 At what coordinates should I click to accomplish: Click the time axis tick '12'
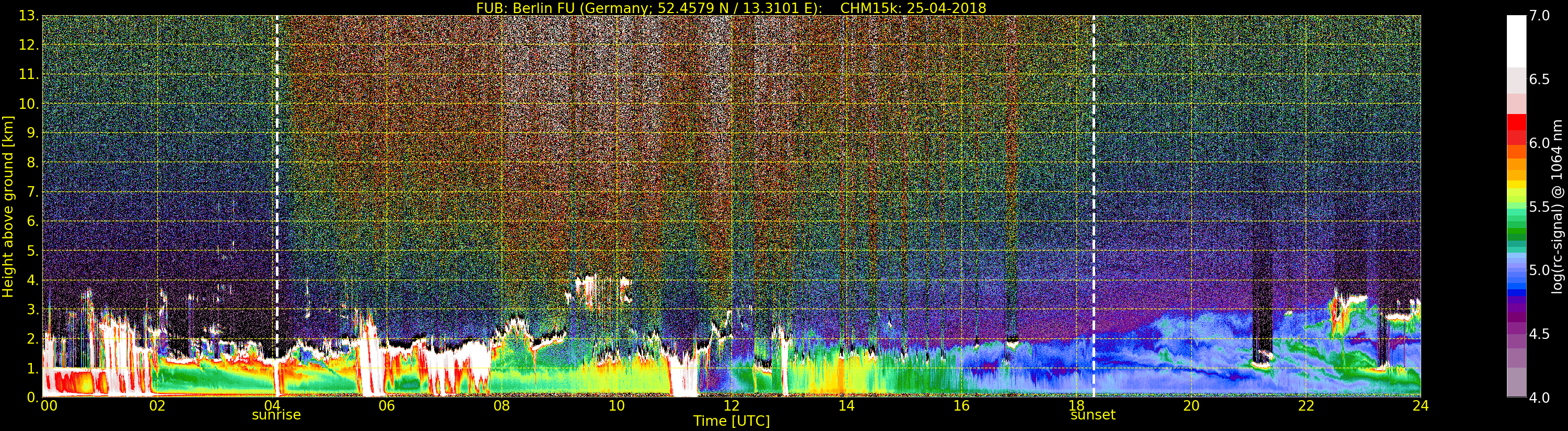coord(731,405)
